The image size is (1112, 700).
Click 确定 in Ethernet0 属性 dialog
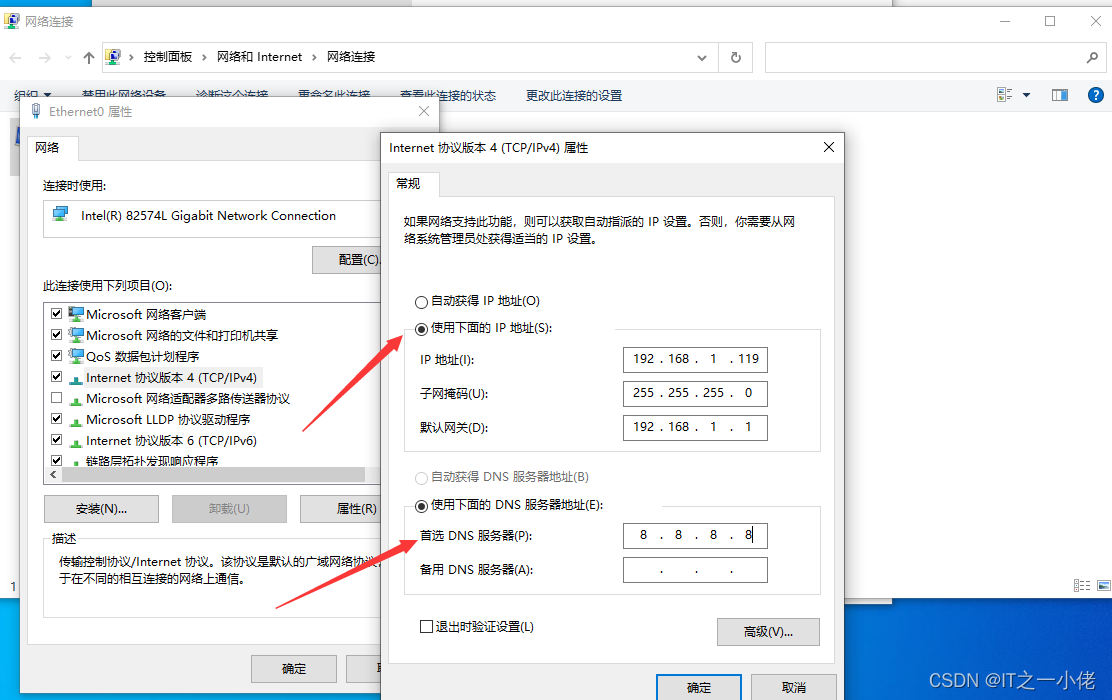tap(294, 668)
